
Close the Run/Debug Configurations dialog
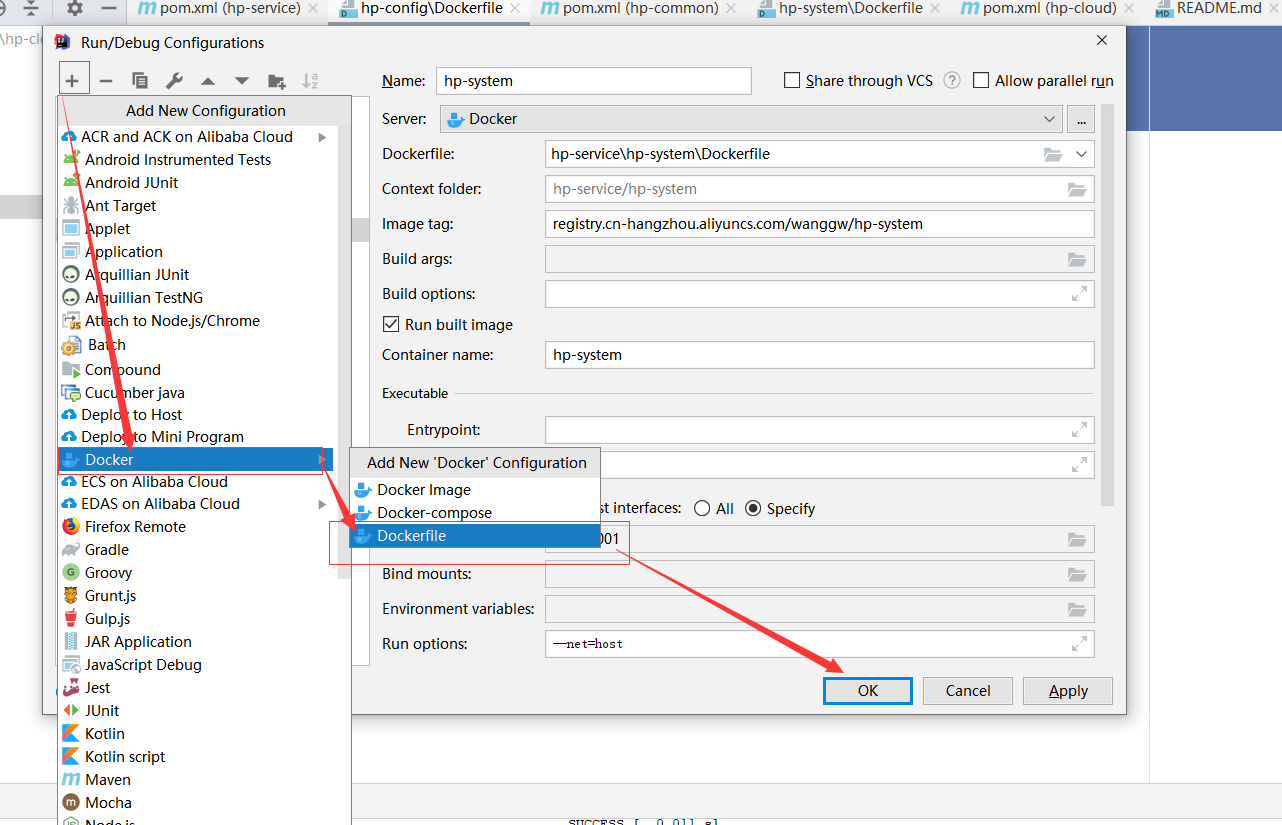point(1102,41)
